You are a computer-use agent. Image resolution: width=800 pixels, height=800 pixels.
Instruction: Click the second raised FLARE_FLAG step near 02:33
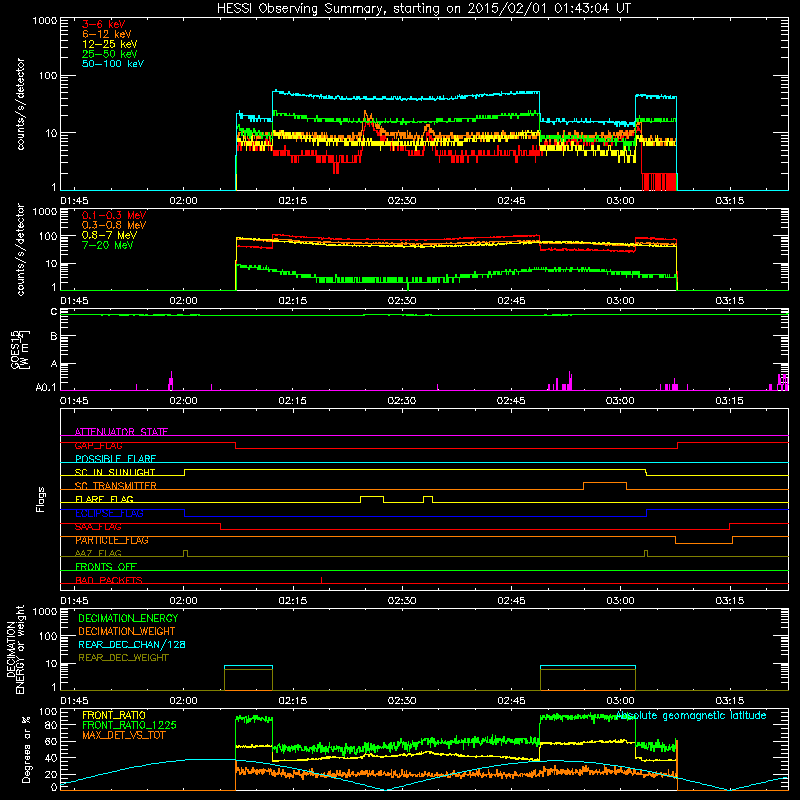pos(428,496)
